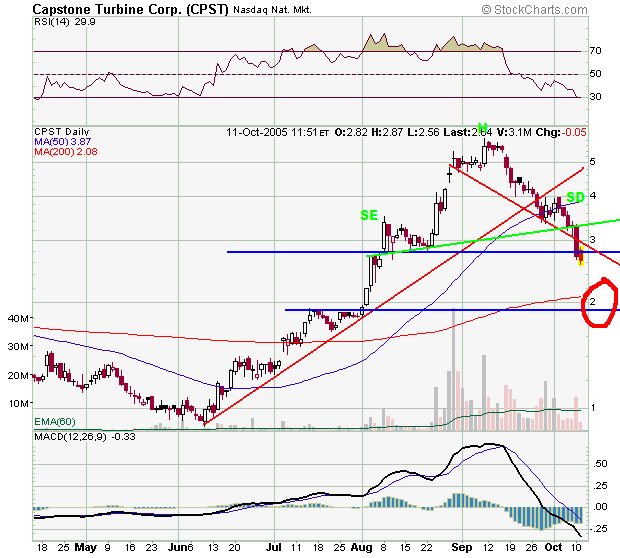Click the green SD annotation

pyautogui.click(x=575, y=197)
